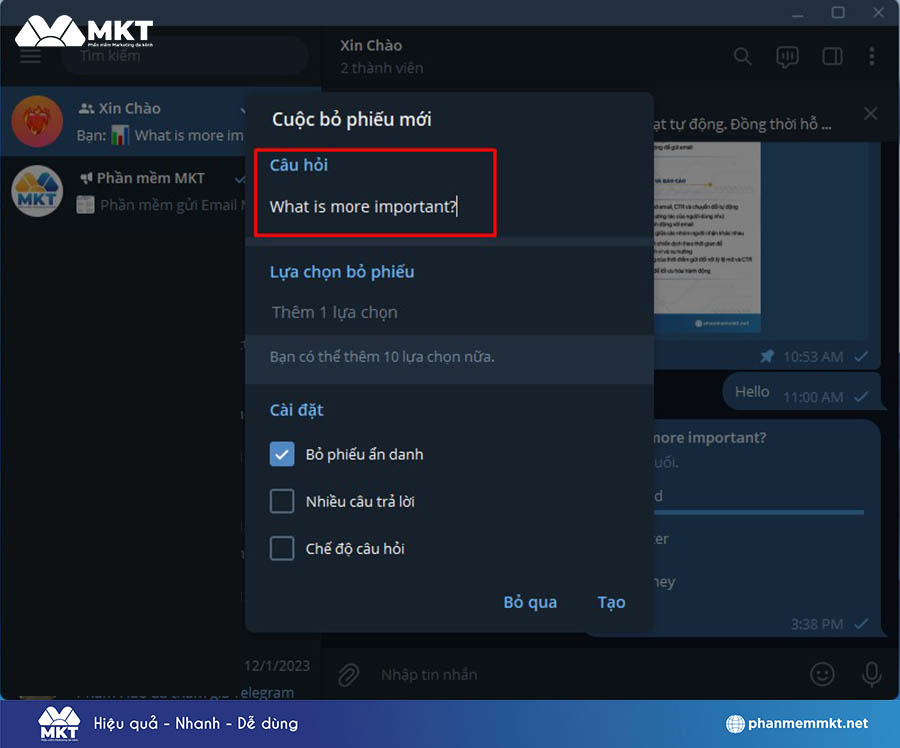
Task: Click the search icon in chat header
Action: 742,56
